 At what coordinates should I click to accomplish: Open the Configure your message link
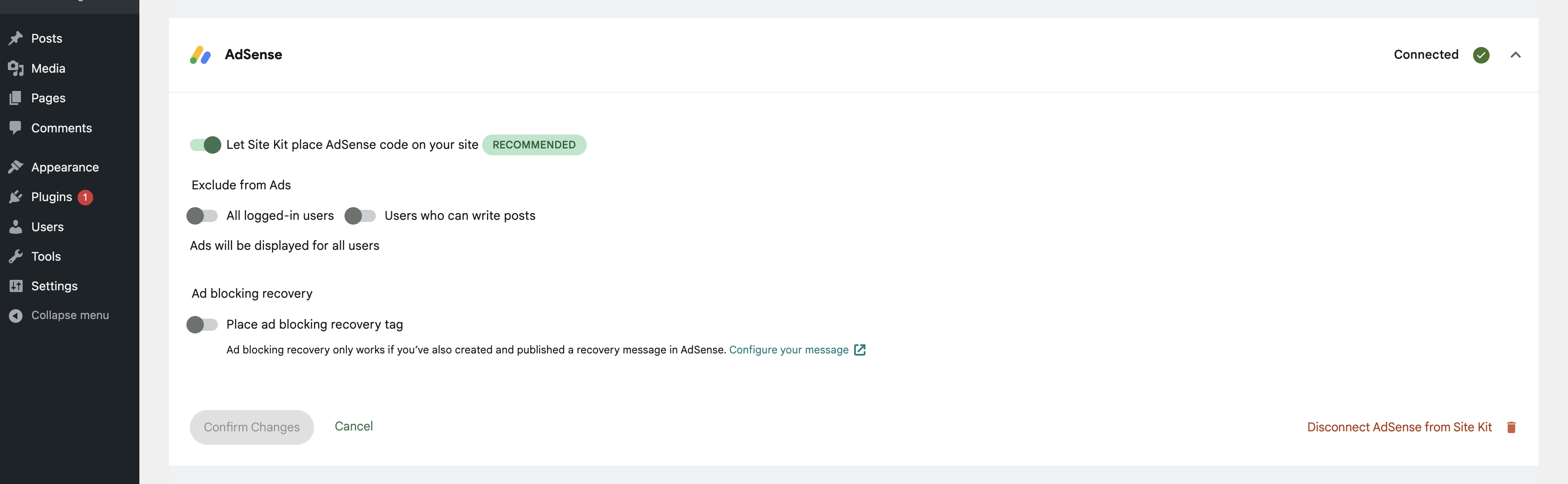click(789, 350)
